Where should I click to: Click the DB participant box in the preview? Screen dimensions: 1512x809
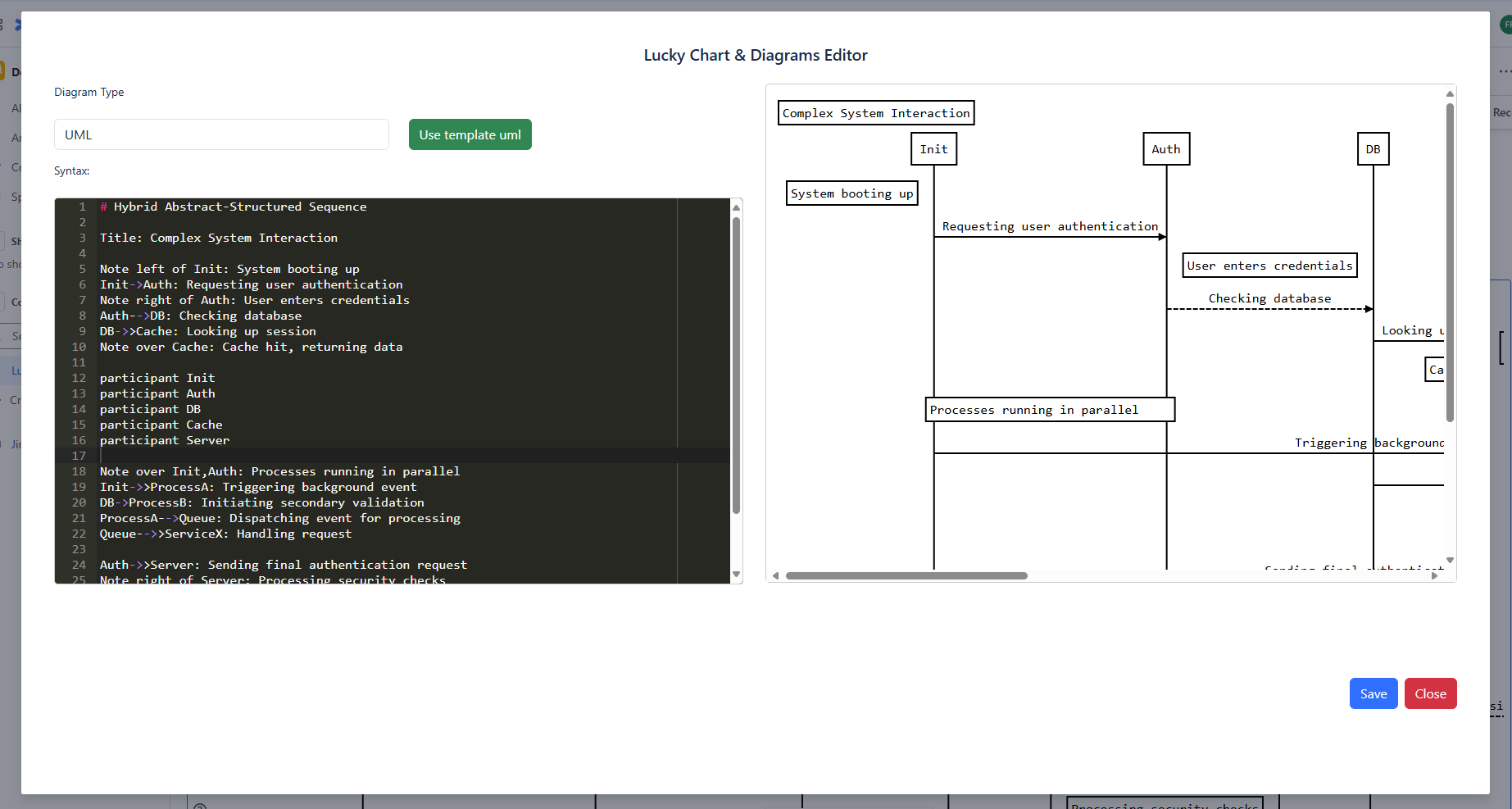(x=1373, y=149)
